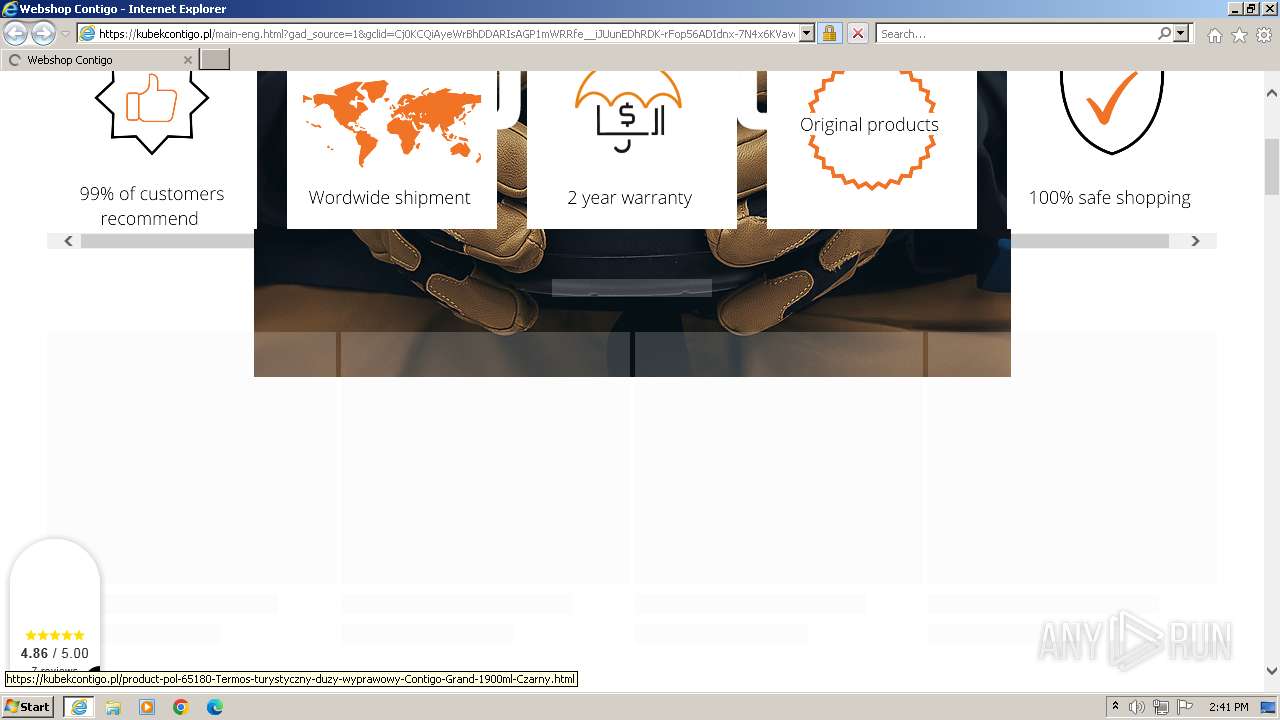Click '99% of customers recommend' text
The height and width of the screenshot is (720, 1280).
tap(151, 206)
